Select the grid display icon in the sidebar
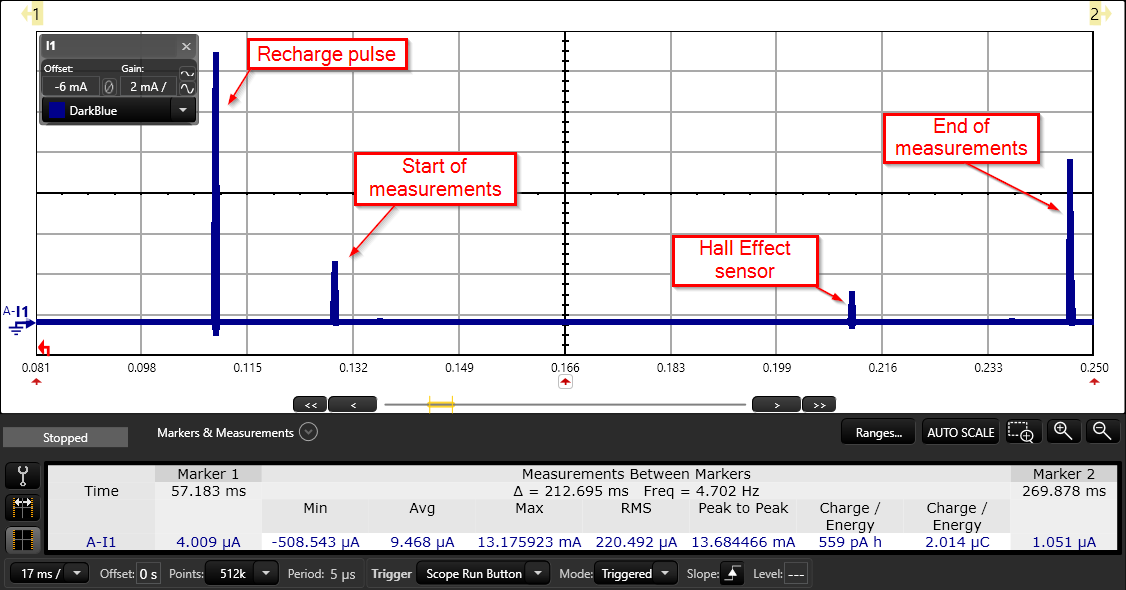Viewport: 1126px width, 590px height. (x=23, y=538)
